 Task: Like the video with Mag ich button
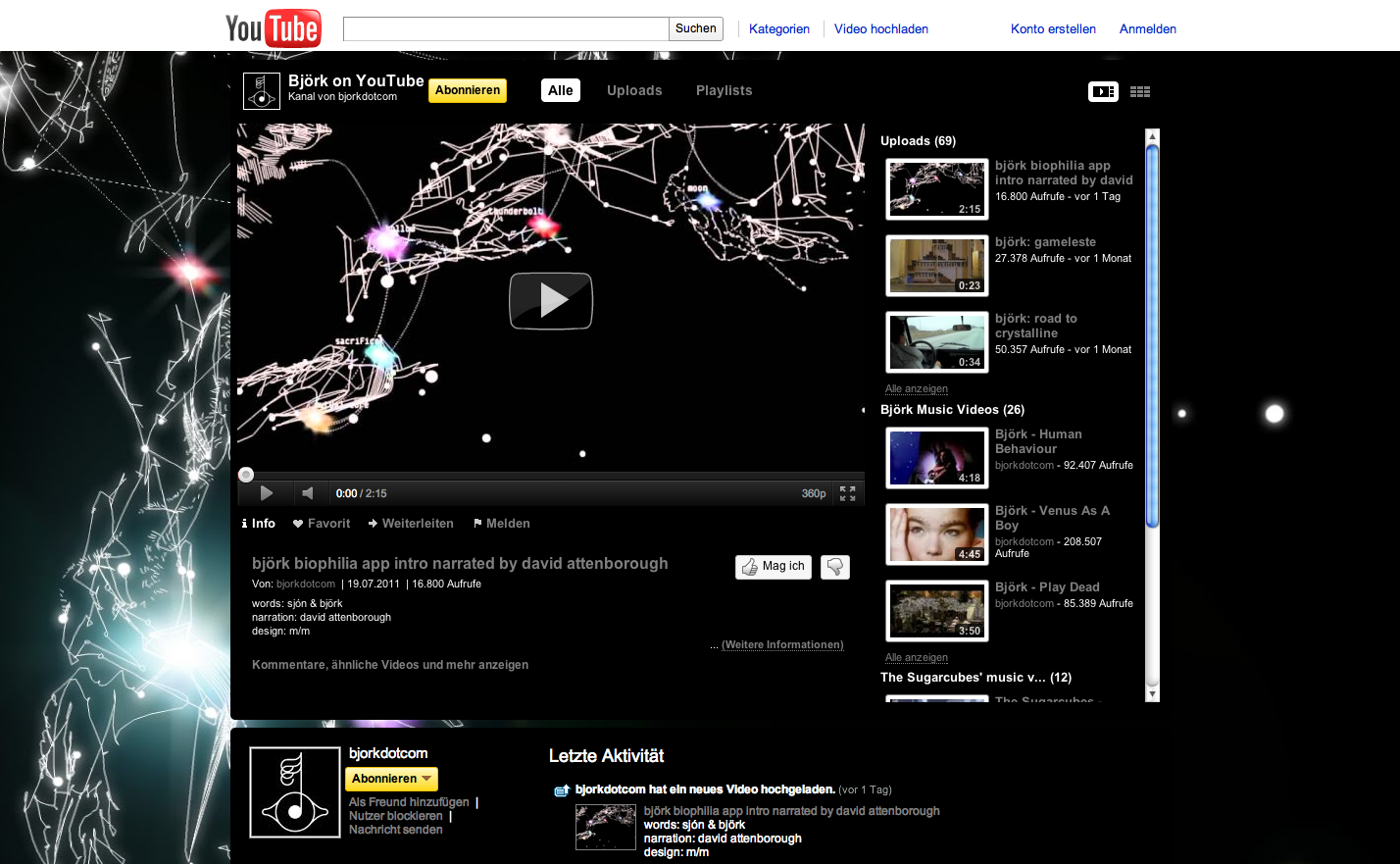[x=774, y=567]
